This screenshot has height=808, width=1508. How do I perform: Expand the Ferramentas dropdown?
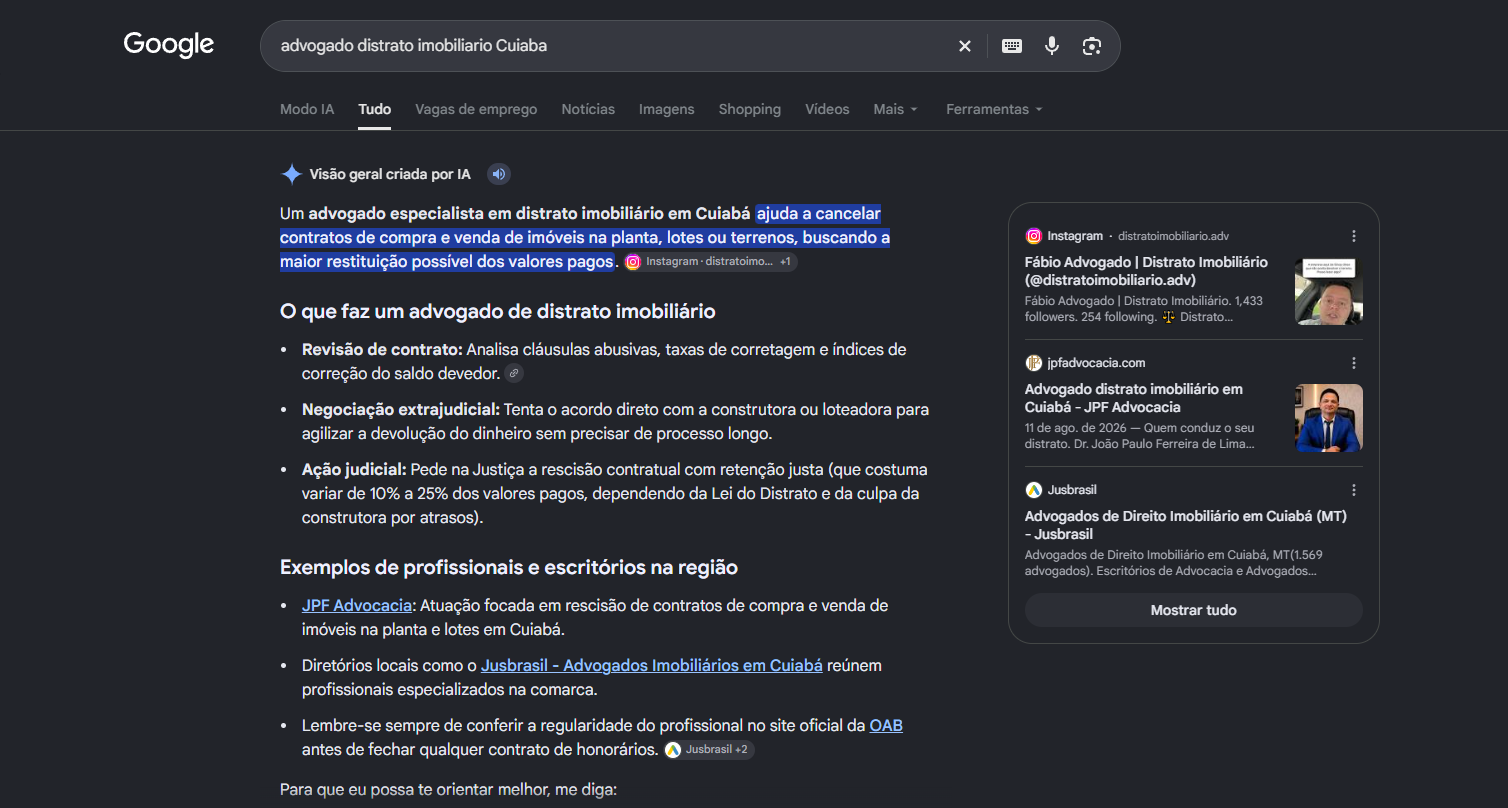994,109
